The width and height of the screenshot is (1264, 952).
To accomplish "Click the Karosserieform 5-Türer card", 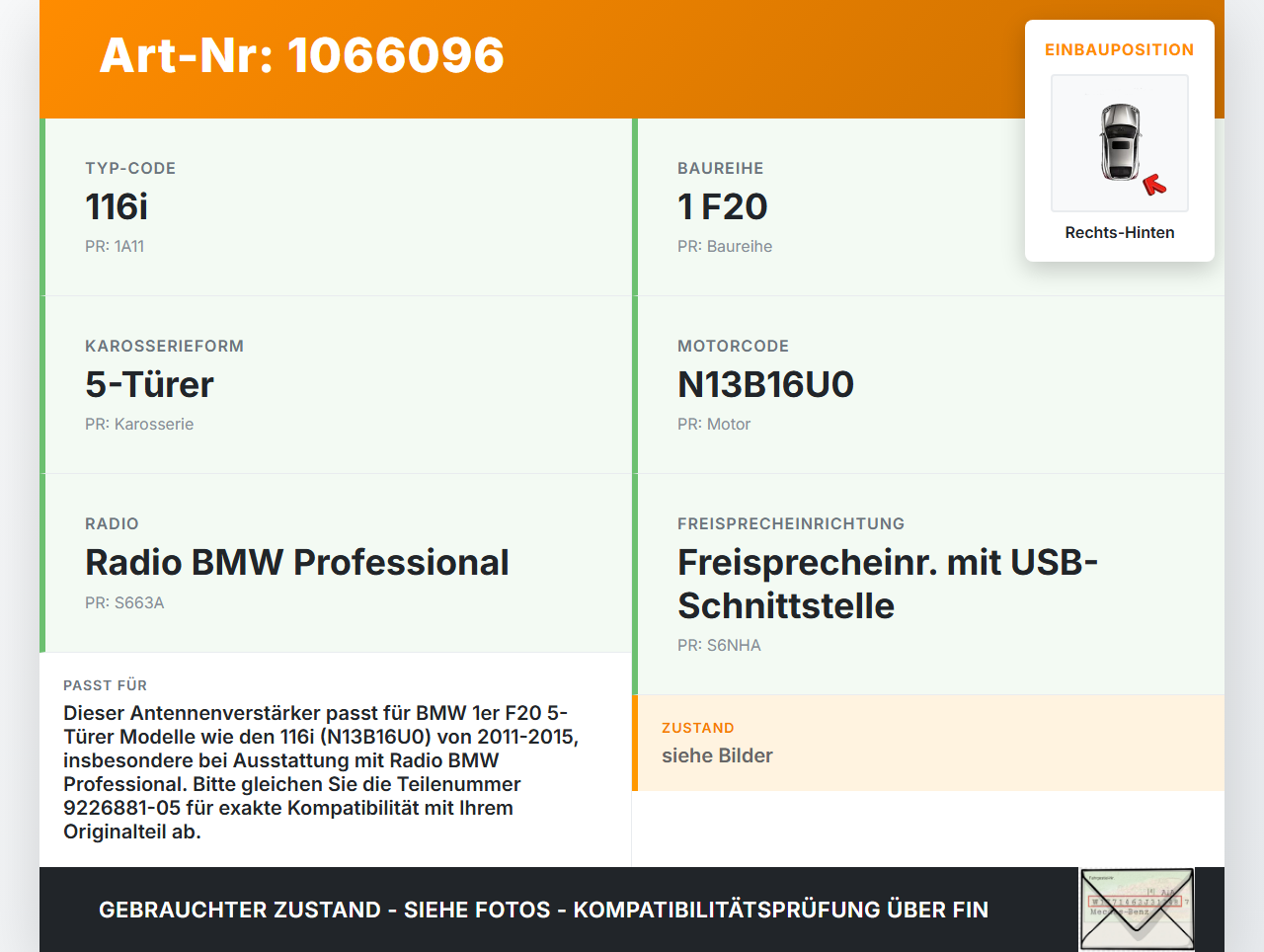I will coord(336,385).
